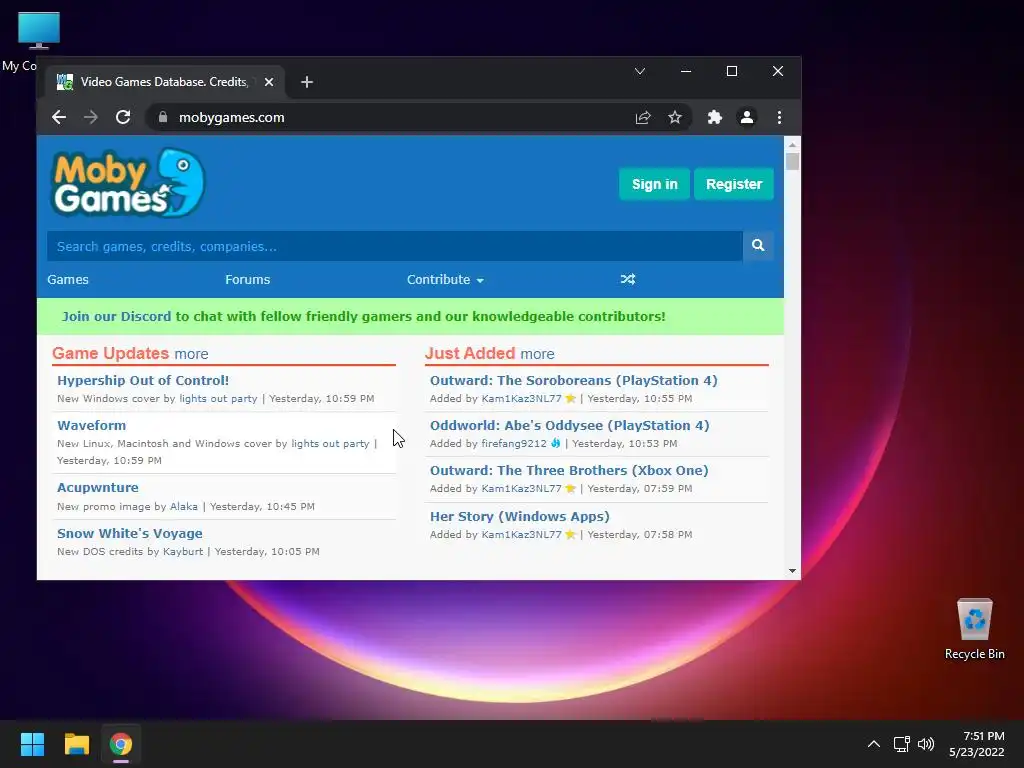
Task: Click the browser forward arrow
Action: [91, 118]
